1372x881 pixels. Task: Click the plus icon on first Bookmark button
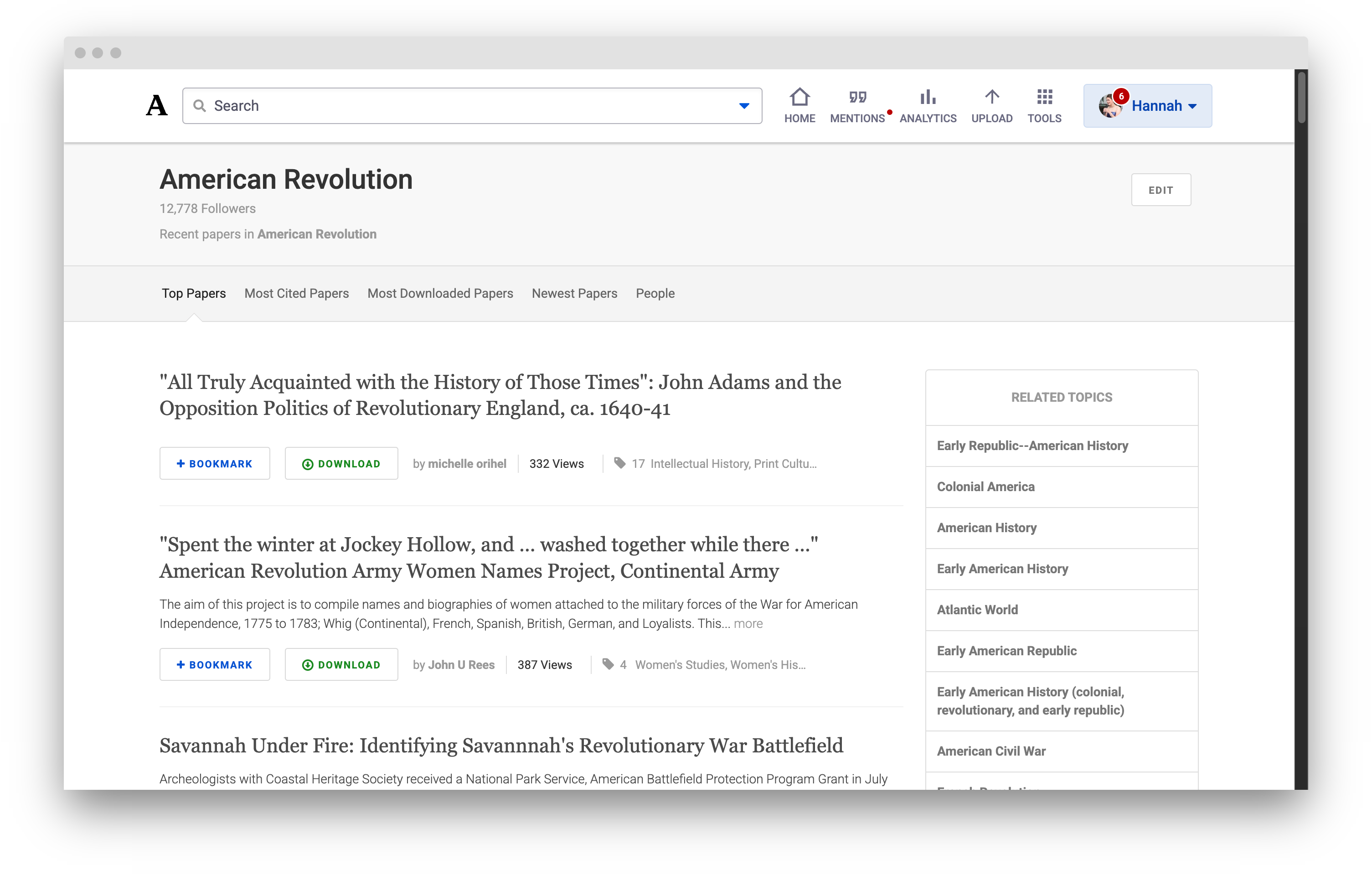point(181,463)
